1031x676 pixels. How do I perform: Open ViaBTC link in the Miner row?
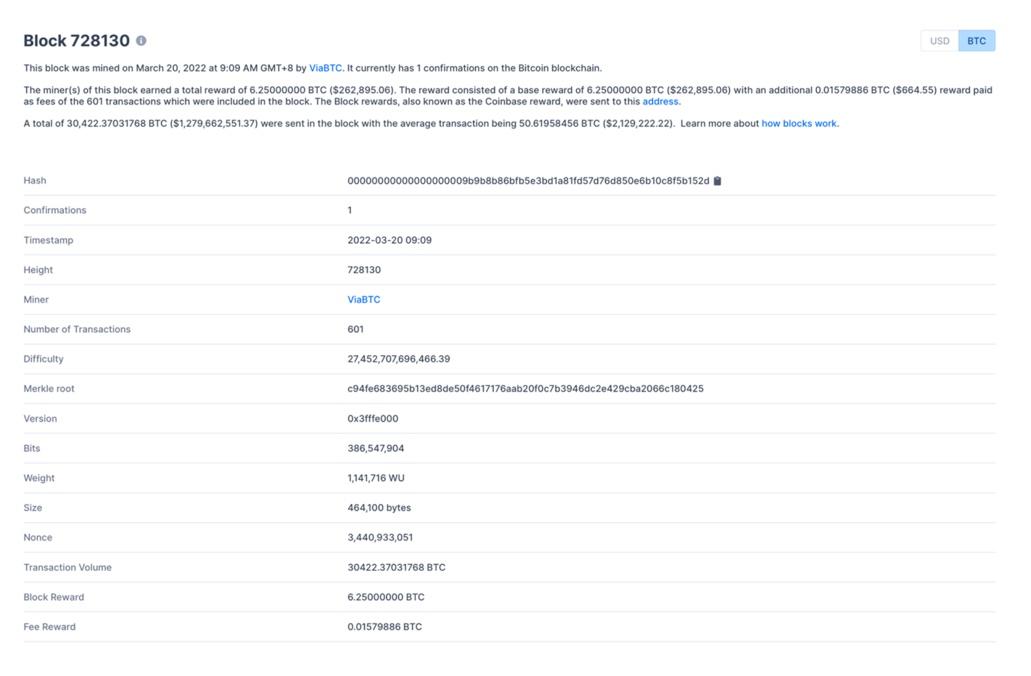click(x=364, y=299)
